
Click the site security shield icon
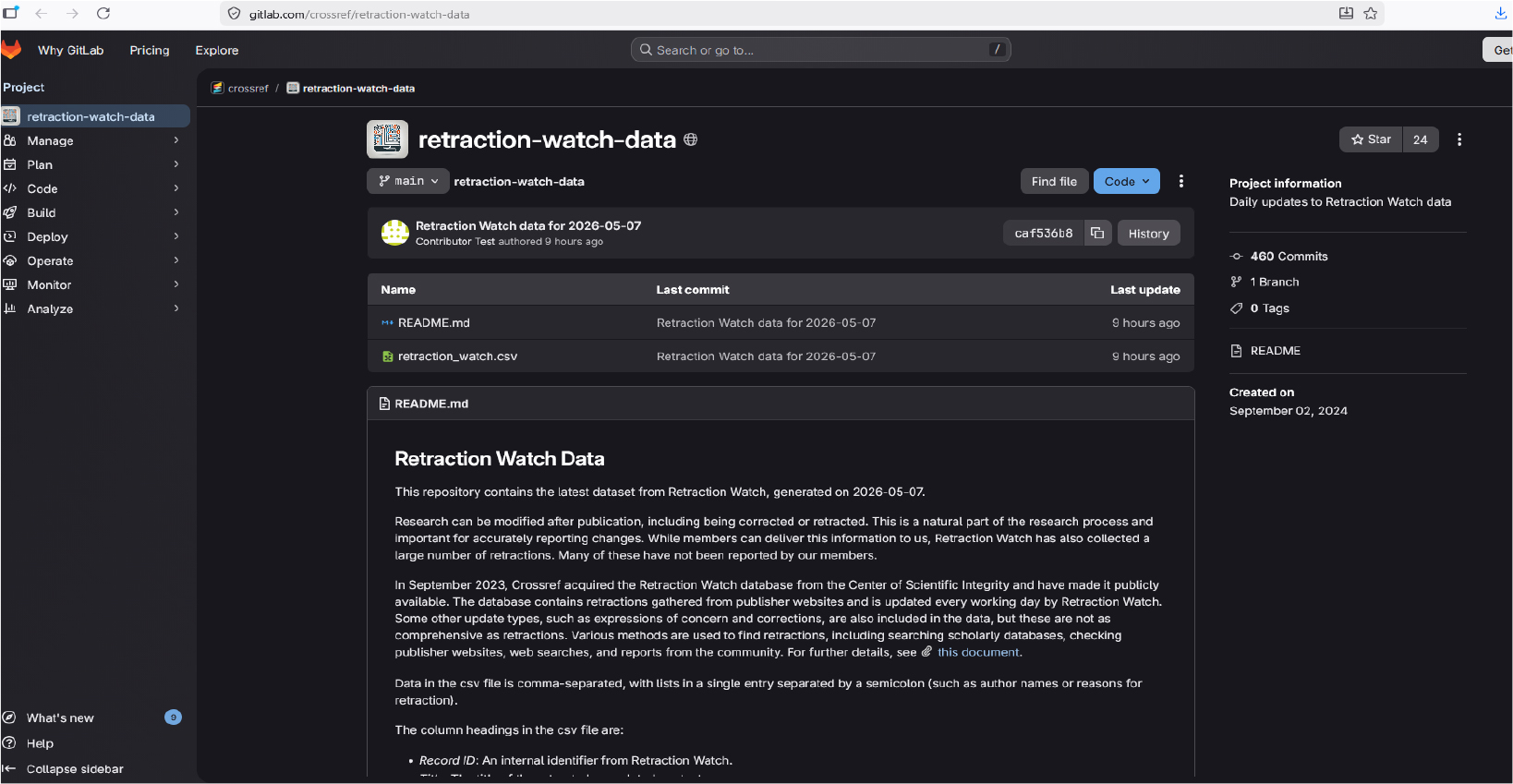234,14
